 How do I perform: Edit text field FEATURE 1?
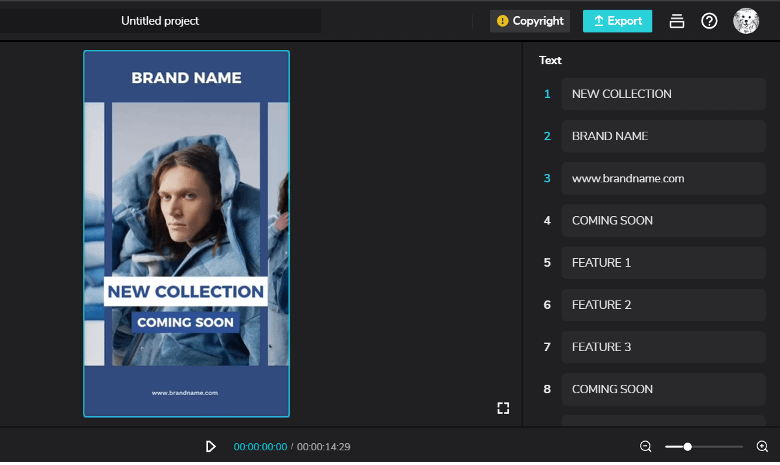[x=664, y=263]
